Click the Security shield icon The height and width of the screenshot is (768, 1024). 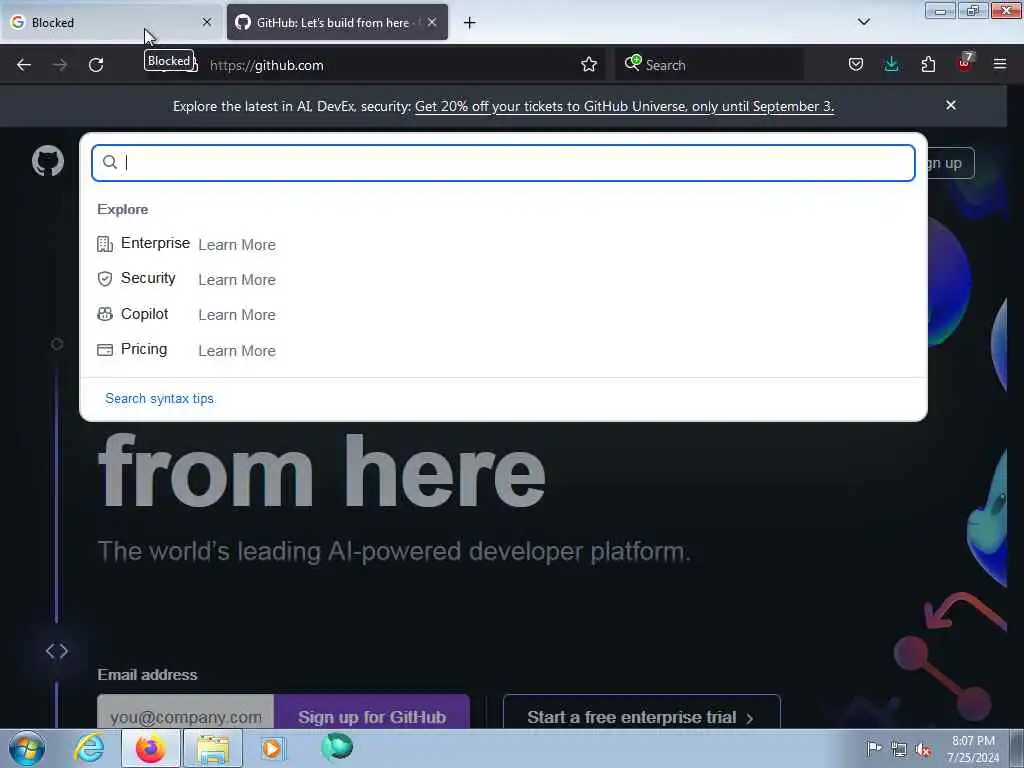pos(104,279)
